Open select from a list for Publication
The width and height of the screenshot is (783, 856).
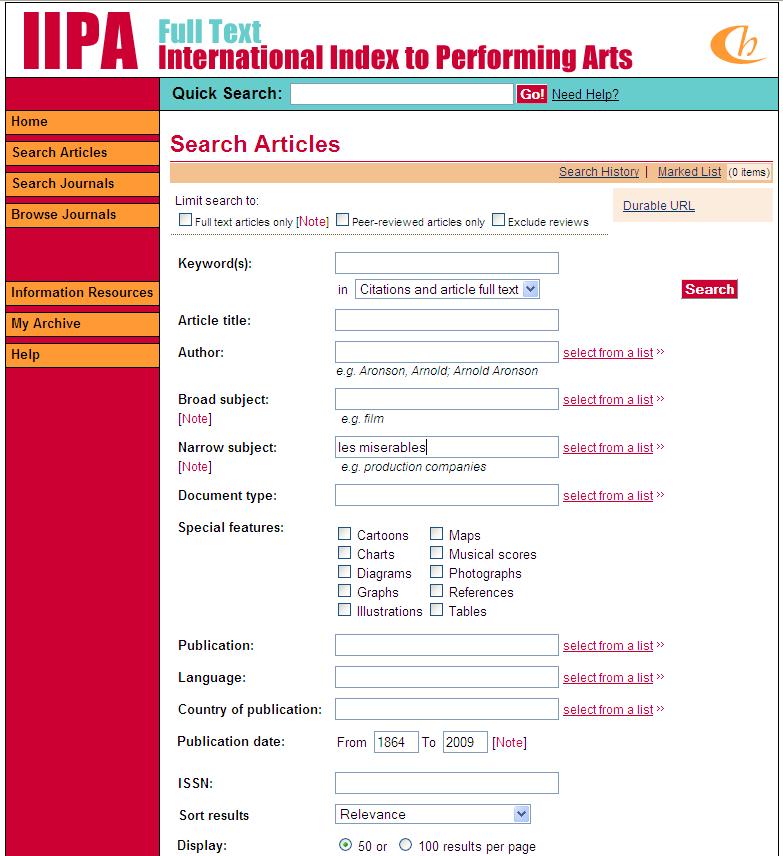coord(608,646)
